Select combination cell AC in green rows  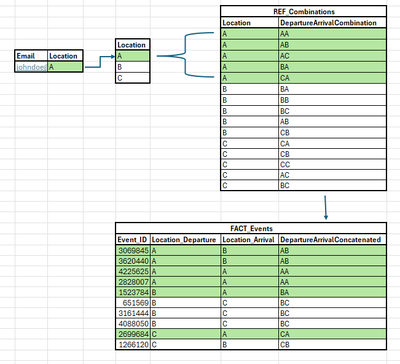(332, 56)
